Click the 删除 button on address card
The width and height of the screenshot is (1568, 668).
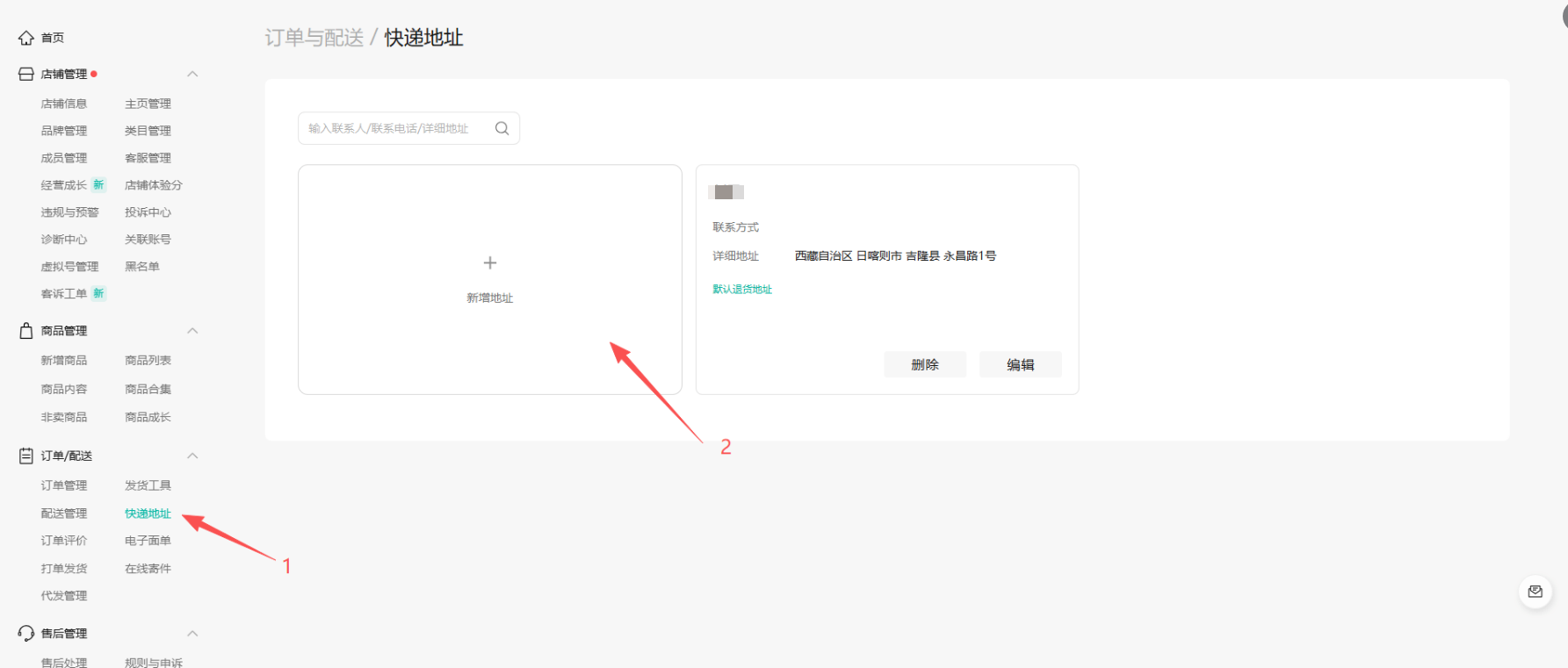pyautogui.click(x=924, y=364)
